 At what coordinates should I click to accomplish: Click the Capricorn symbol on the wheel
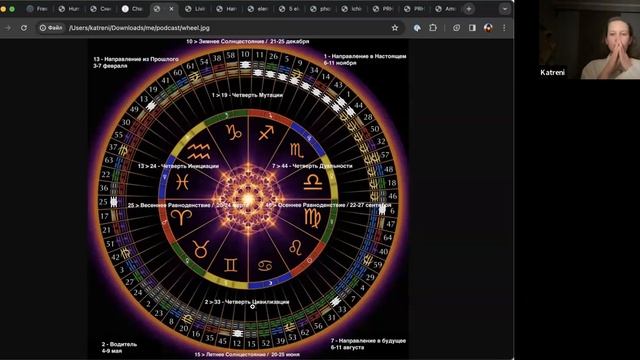(x=234, y=133)
